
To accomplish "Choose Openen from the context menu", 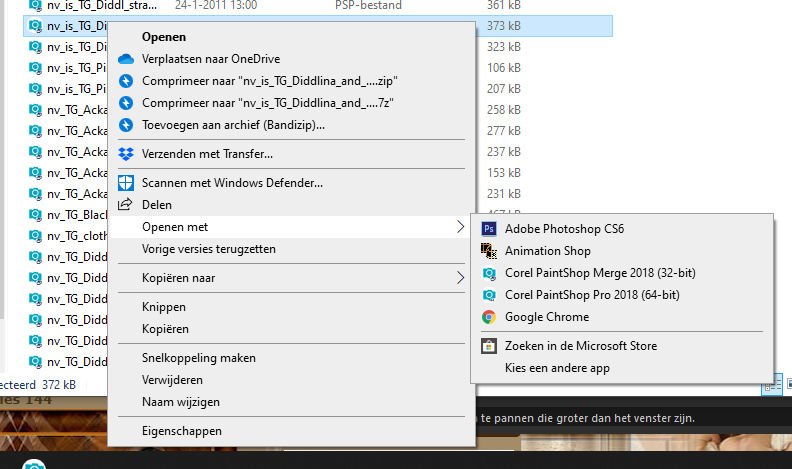I will [164, 37].
